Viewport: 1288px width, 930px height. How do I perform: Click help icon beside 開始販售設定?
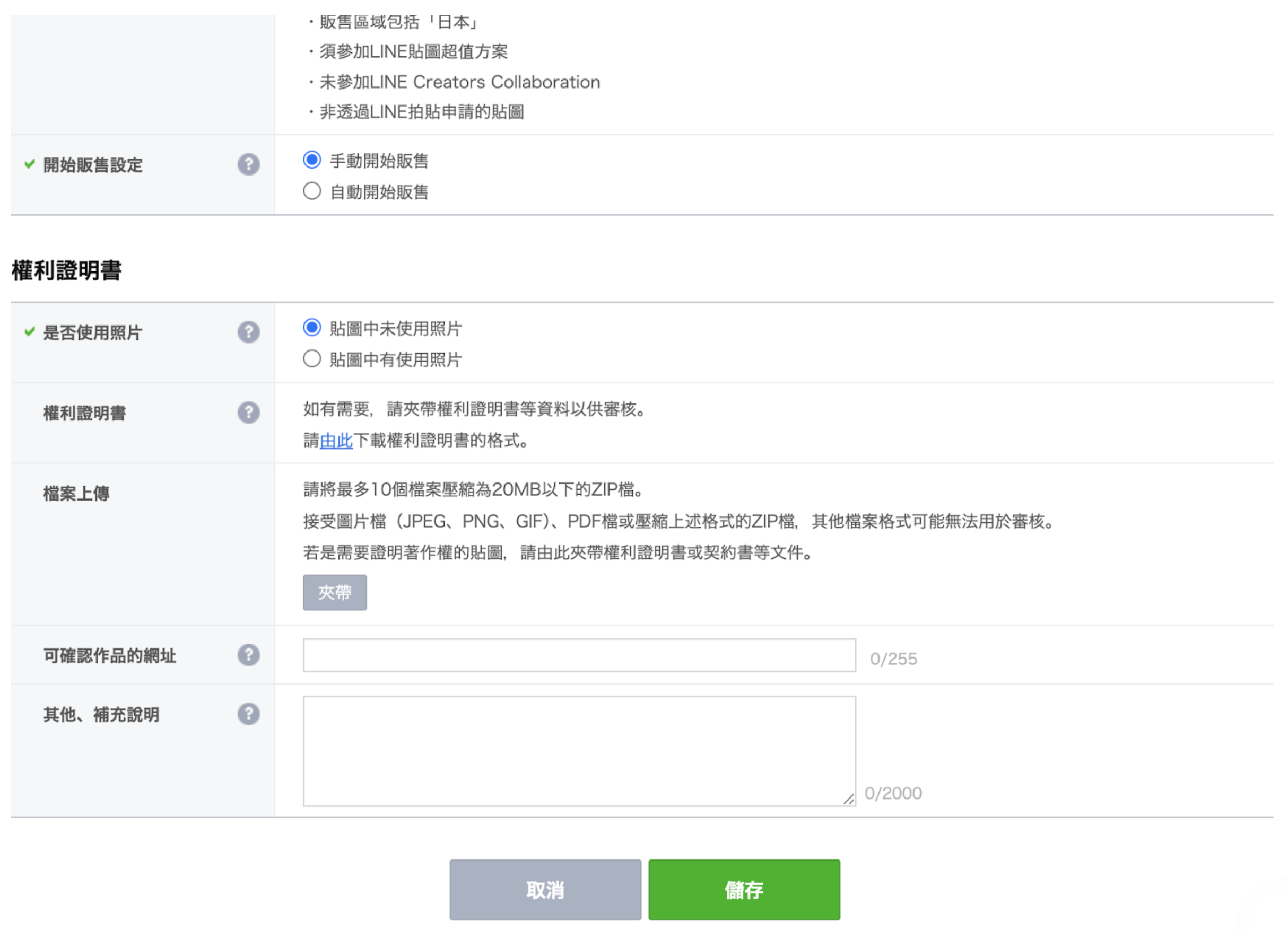[x=248, y=165]
